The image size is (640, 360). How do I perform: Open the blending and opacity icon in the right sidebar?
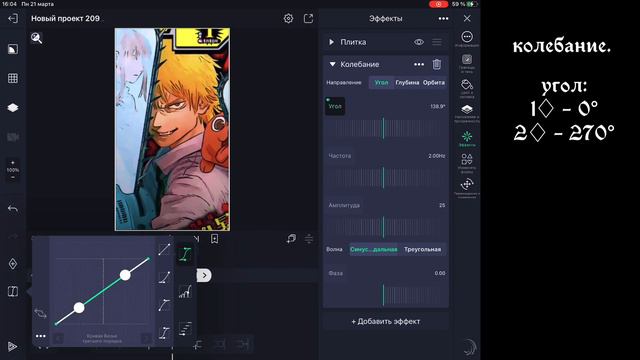tap(467, 109)
